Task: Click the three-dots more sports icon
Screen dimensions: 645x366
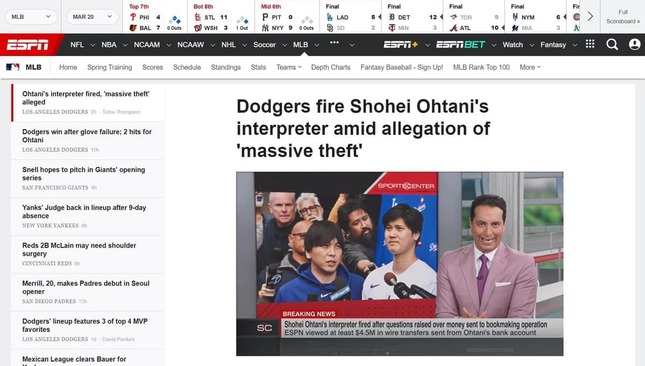Action: (x=334, y=42)
